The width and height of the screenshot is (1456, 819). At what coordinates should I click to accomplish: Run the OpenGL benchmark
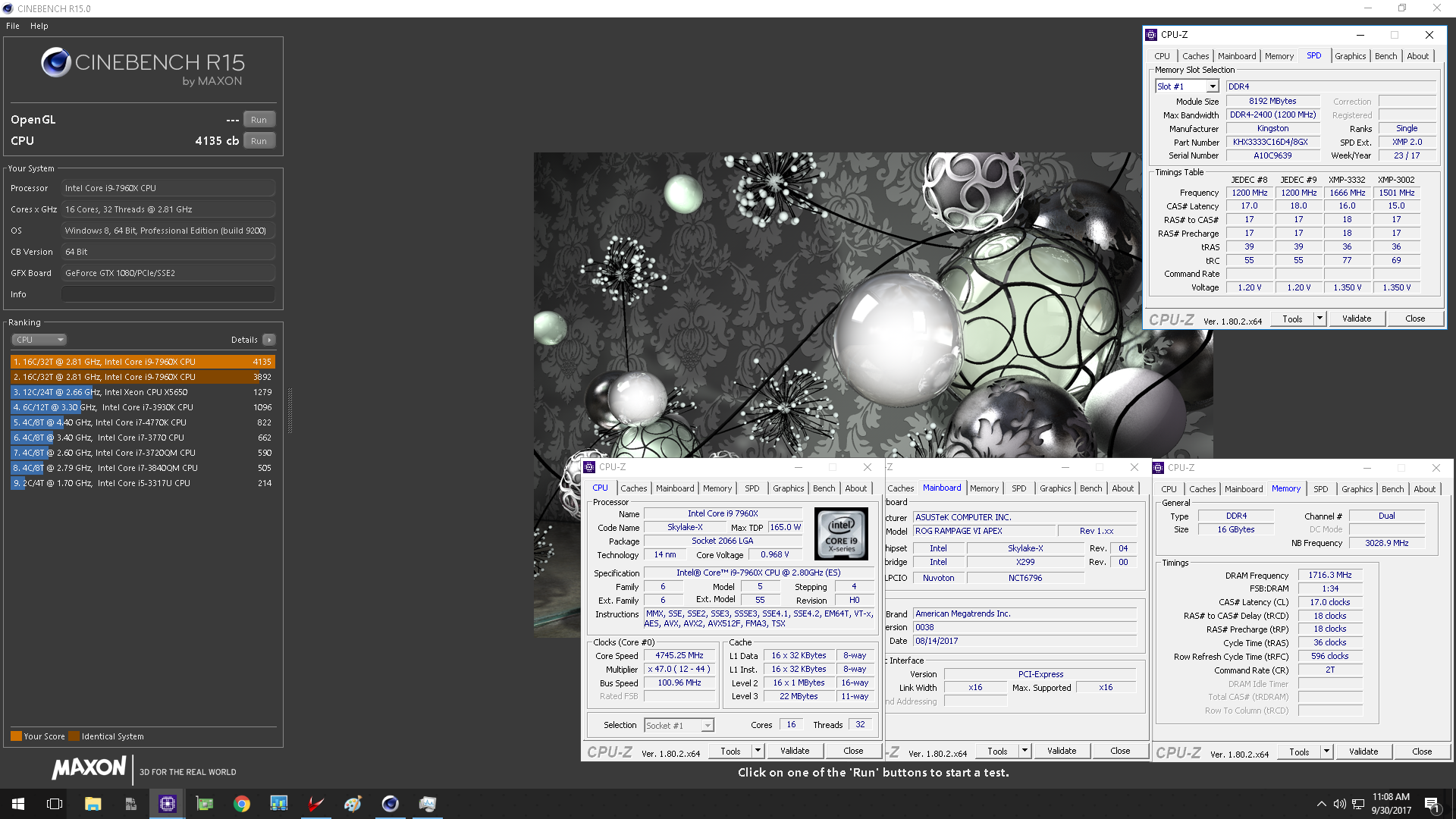[259, 120]
